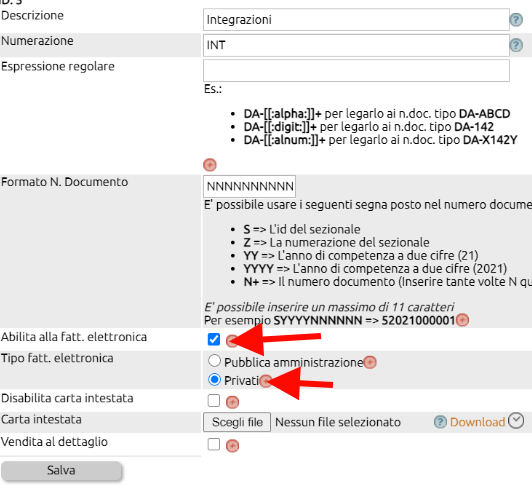Screen dimensions: 532x491
Task: Click into the Formato N. Documento field
Action: [249, 186]
